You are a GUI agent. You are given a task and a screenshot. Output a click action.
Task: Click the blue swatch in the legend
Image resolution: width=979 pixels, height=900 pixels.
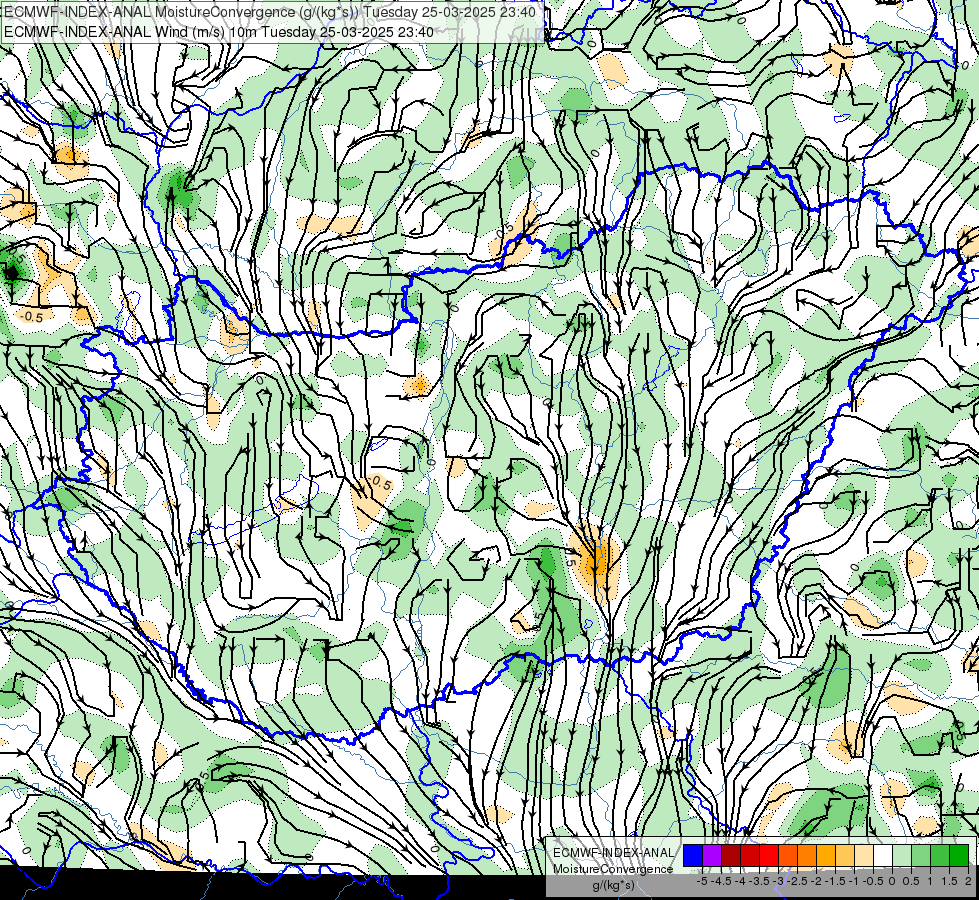[x=693, y=855]
